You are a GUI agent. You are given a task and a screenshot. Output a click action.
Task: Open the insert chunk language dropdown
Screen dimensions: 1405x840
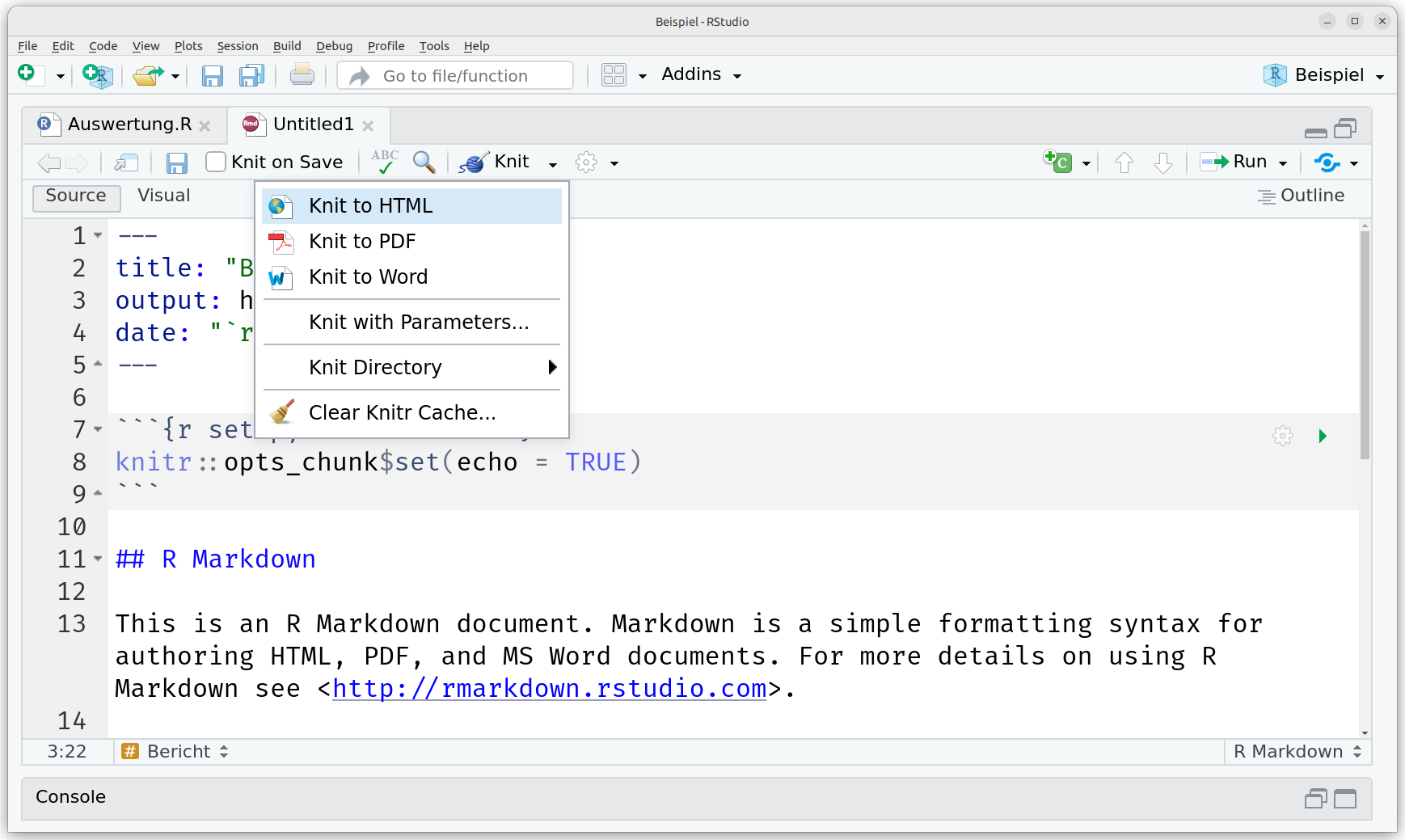(x=1086, y=164)
